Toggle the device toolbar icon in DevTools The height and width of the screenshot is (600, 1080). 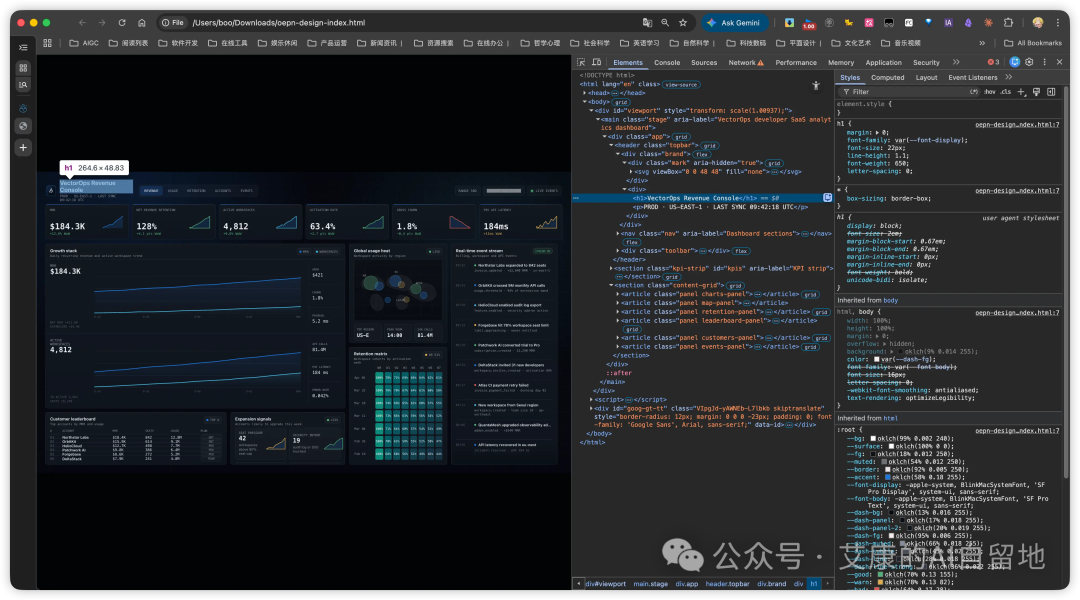(x=596, y=62)
